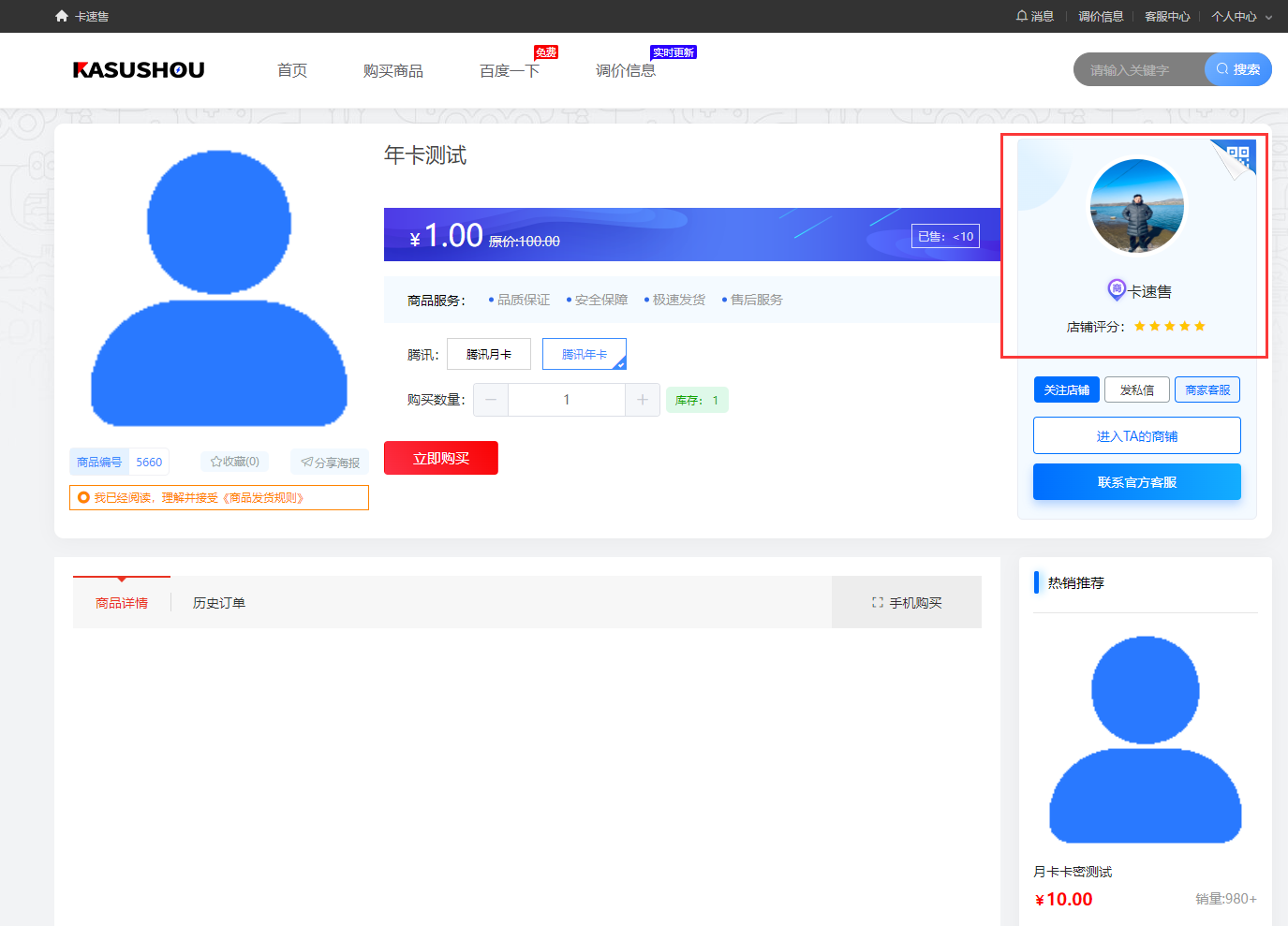The width and height of the screenshot is (1288, 926).
Task: Open the 消息 notification bell
Action: click(1035, 16)
